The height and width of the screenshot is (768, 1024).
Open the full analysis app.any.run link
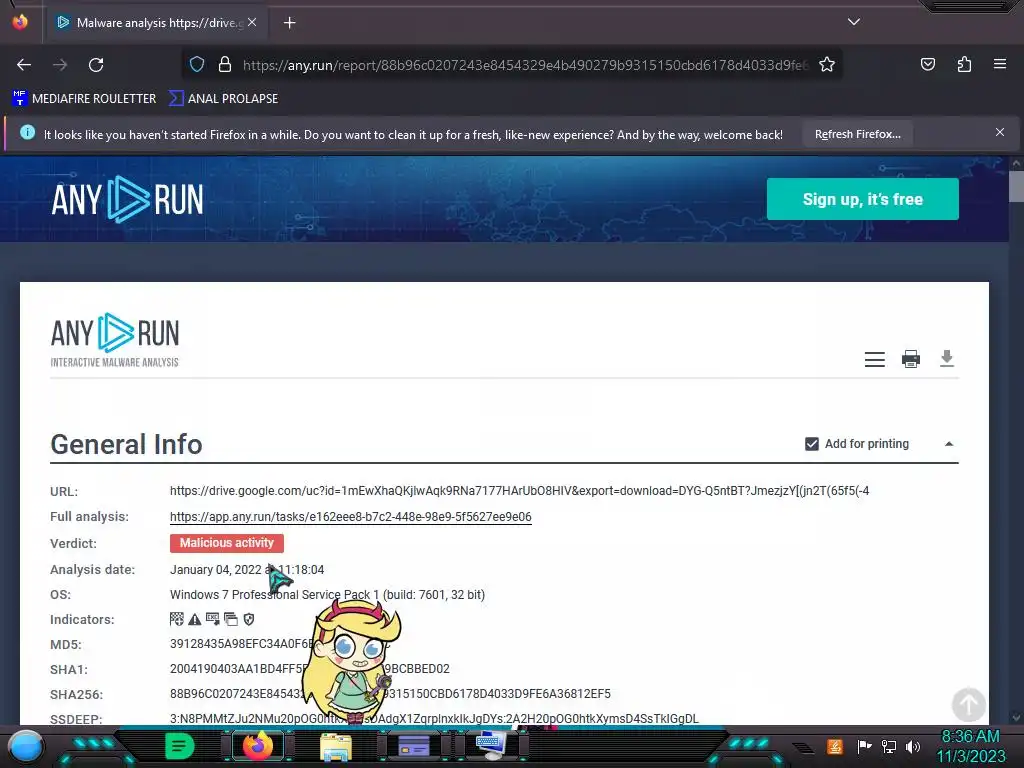[x=351, y=517]
